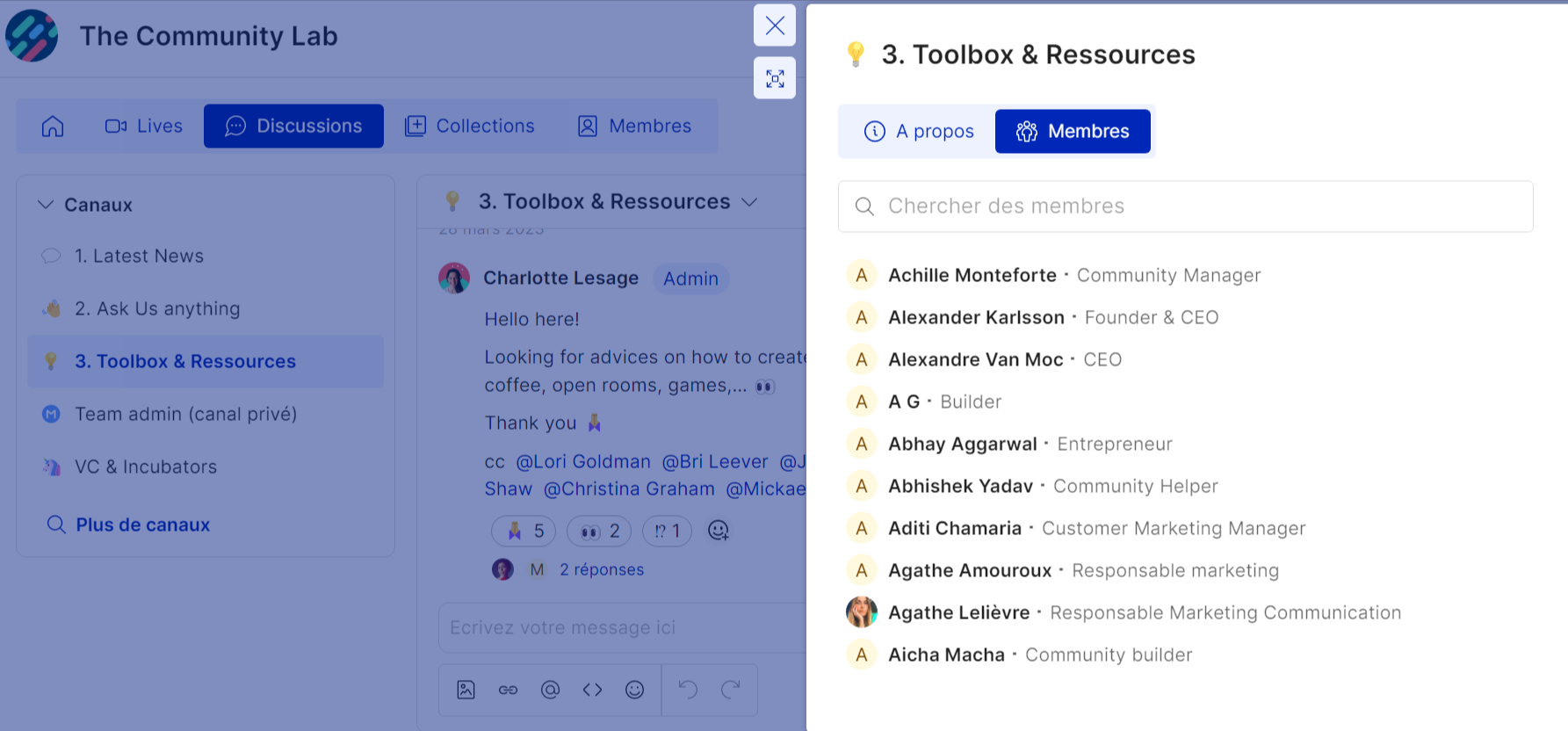The height and width of the screenshot is (731, 1568).
Task: Open Achille Monteforte's member entry
Action: pyautogui.click(x=1053, y=275)
